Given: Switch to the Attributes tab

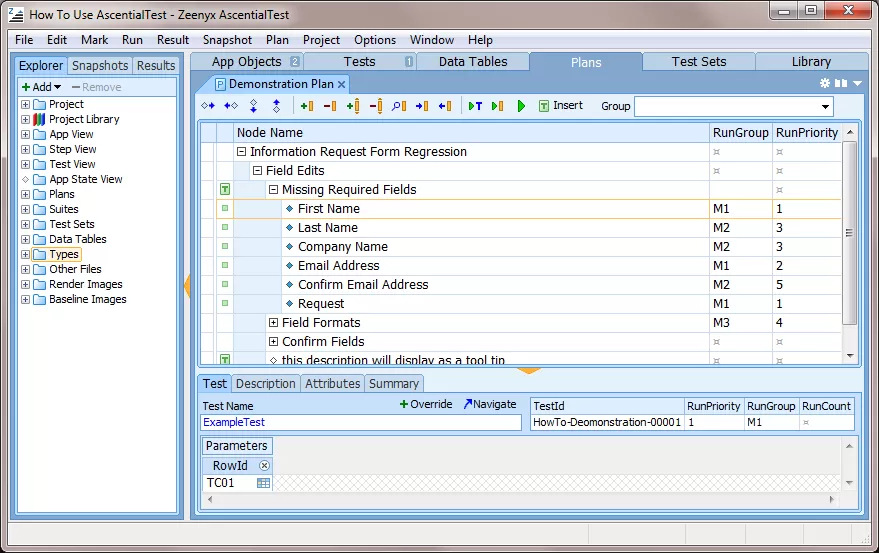Looking at the screenshot, I should tap(332, 384).
